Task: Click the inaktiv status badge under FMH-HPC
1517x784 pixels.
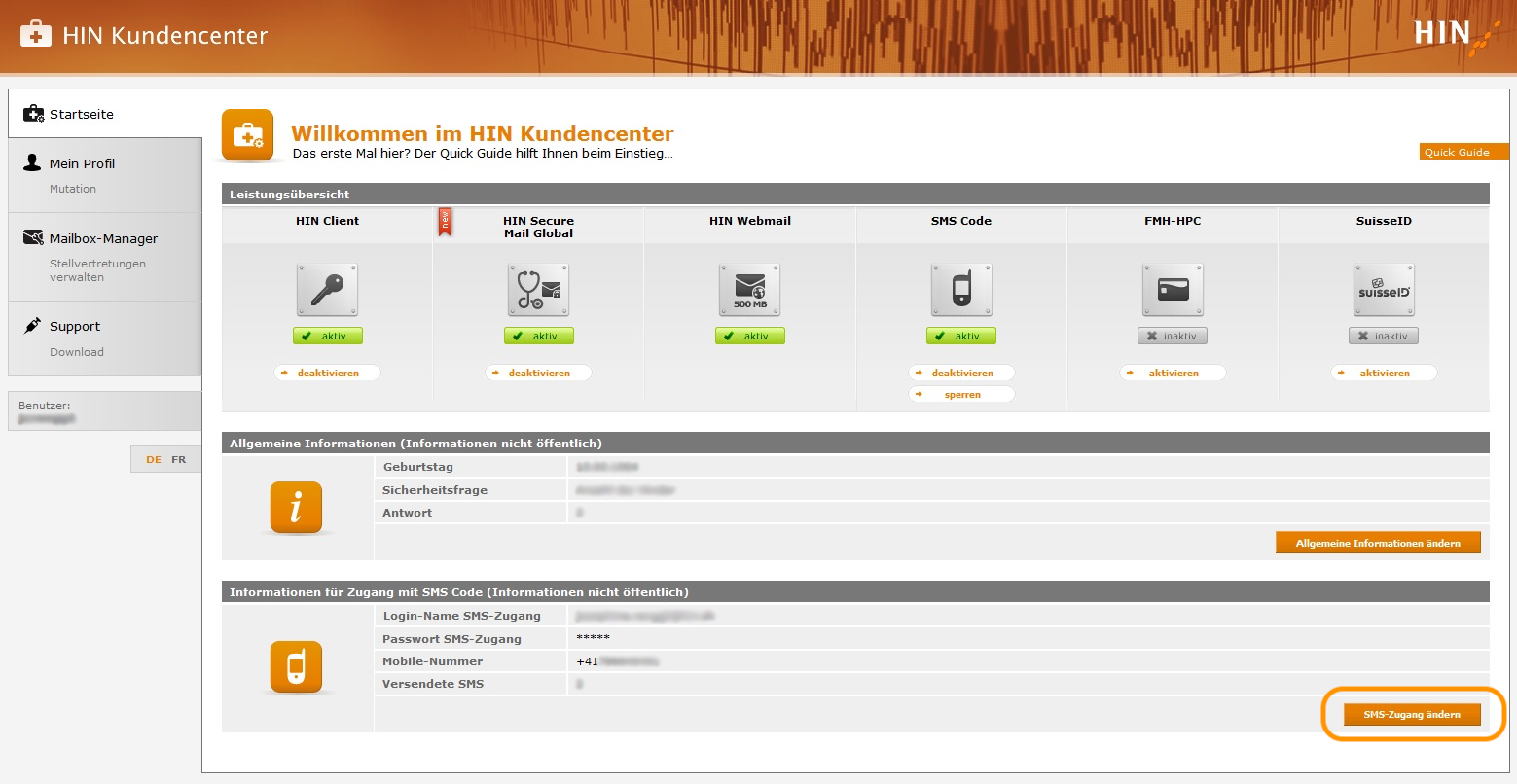Action: [1172, 336]
